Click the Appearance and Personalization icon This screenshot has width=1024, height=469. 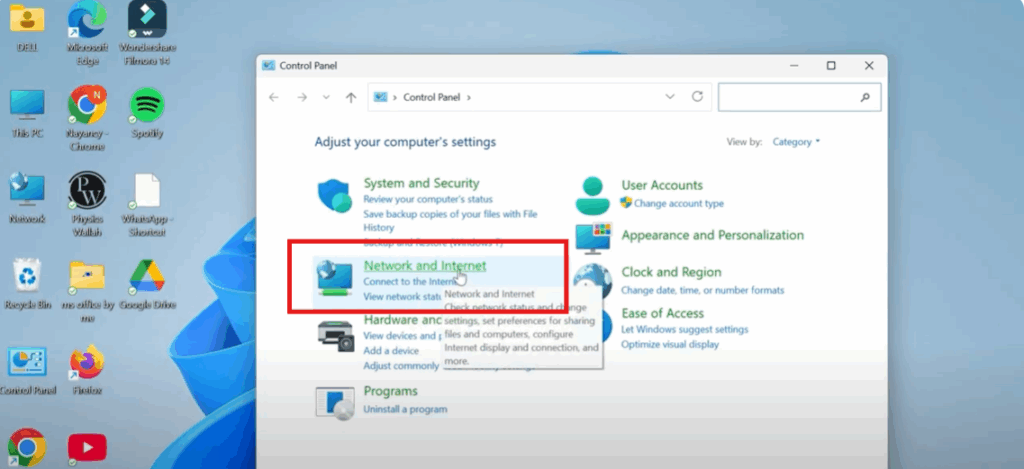[593, 238]
